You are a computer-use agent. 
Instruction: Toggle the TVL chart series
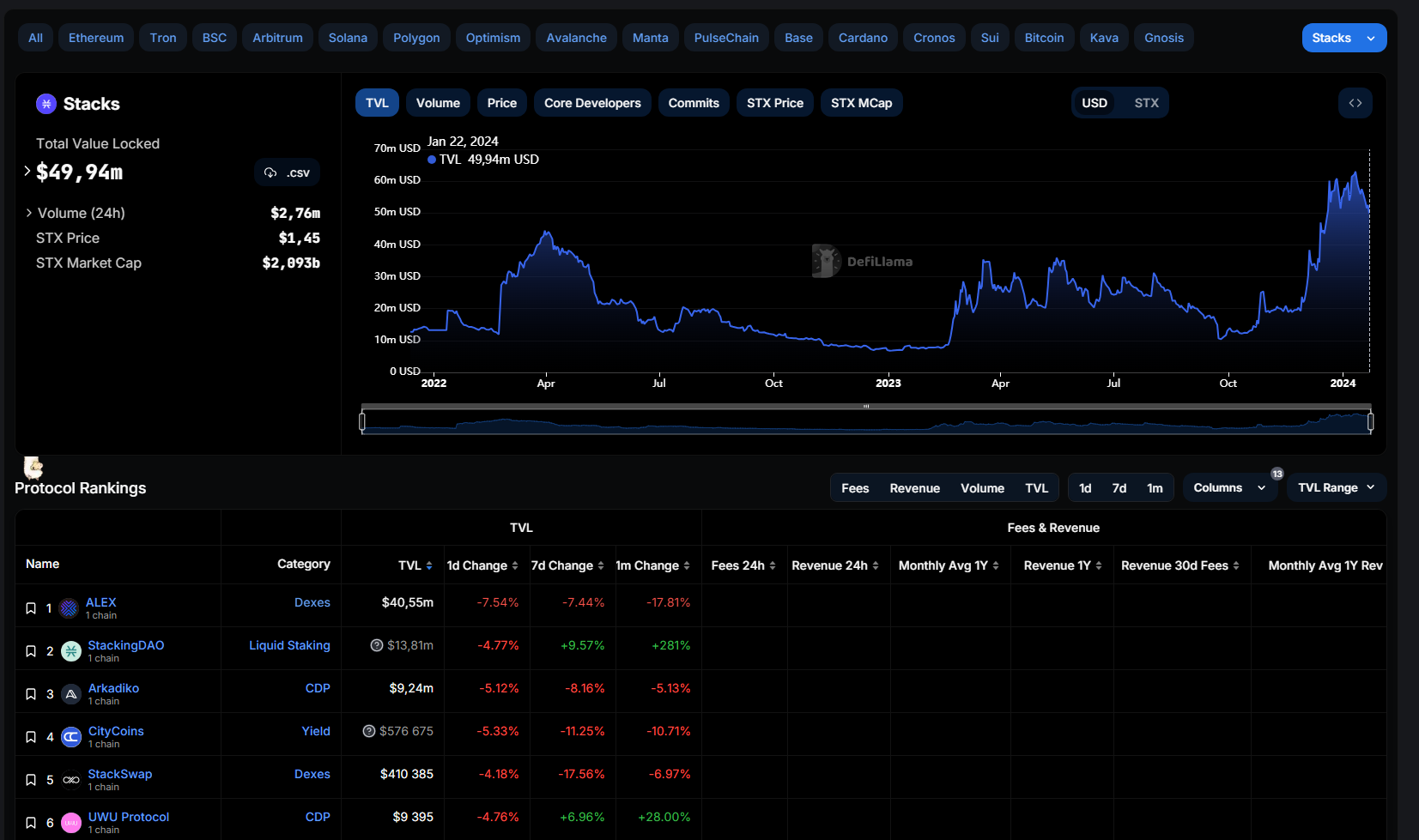(x=377, y=103)
